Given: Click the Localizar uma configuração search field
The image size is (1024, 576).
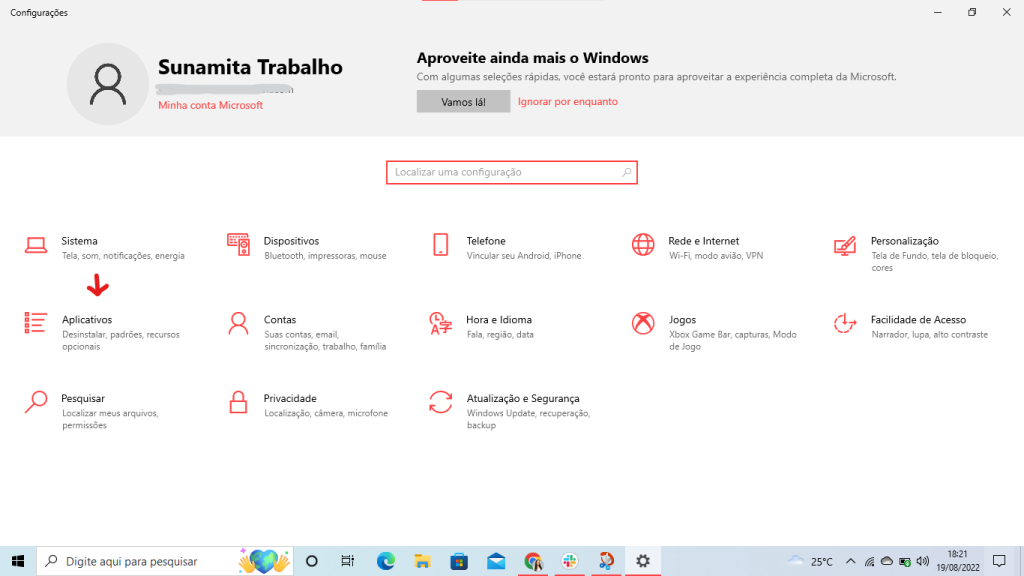Looking at the screenshot, I should click(505, 172).
